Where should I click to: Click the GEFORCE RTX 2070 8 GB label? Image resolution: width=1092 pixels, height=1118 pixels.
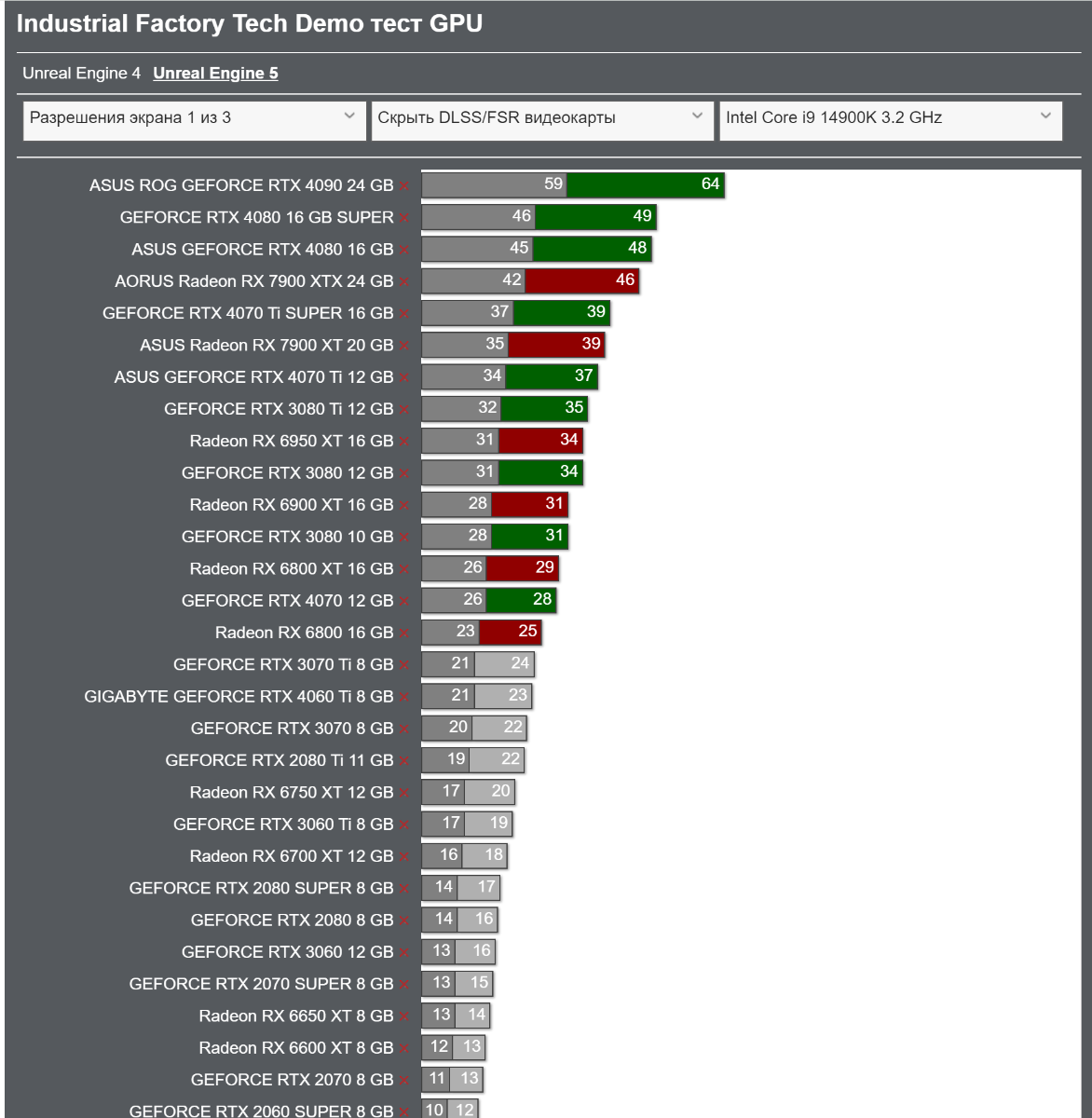[292, 1080]
